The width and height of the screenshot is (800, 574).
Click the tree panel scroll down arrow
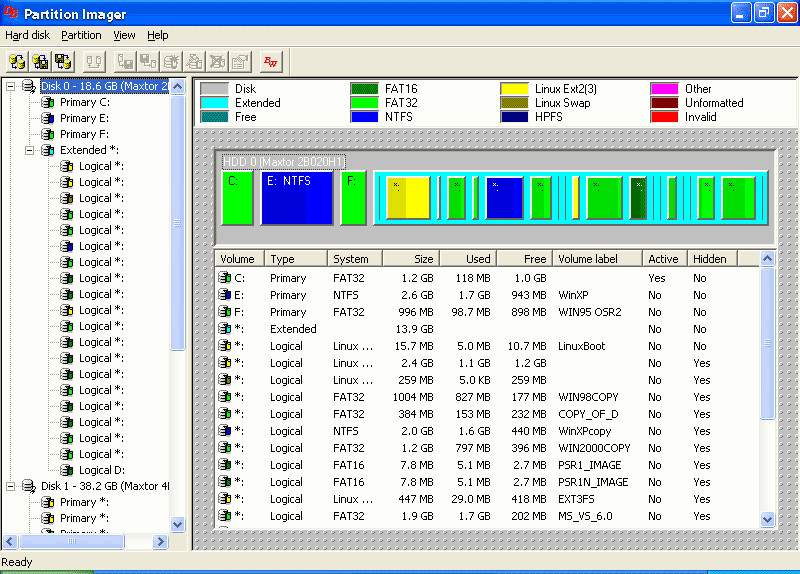point(178,524)
